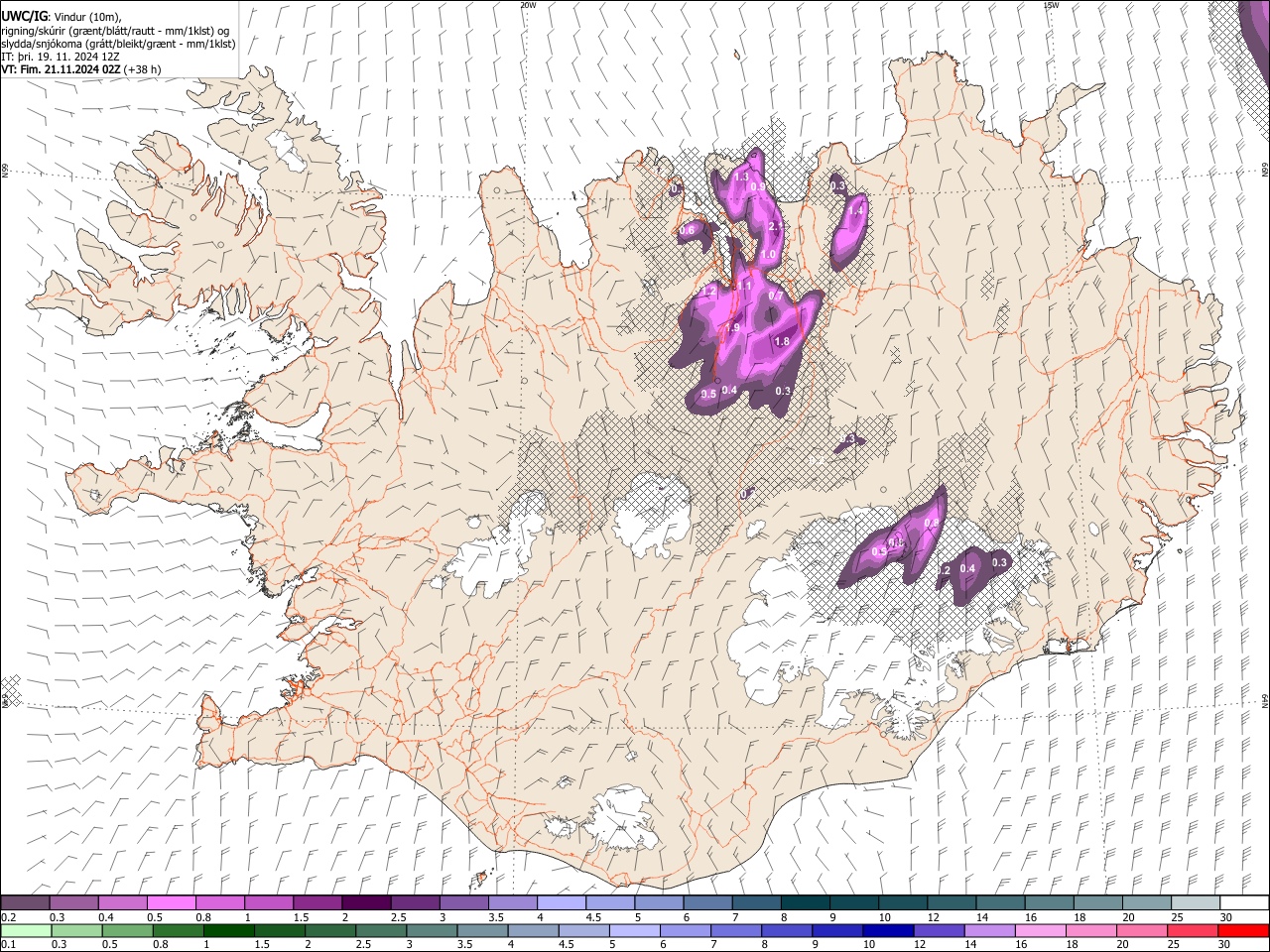Click the "UWC/IG: Vindur (10m)," header line

[x=62, y=17]
